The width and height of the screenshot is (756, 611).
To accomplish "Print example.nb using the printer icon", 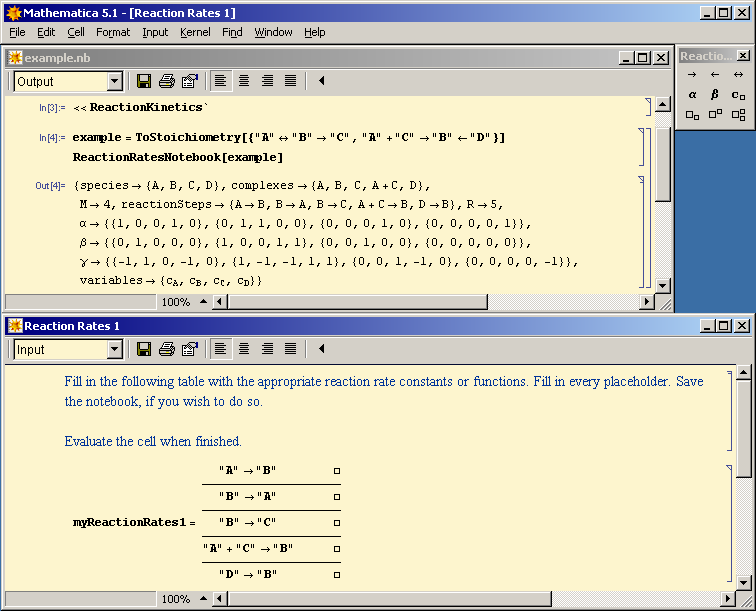I will pyautogui.click(x=167, y=81).
